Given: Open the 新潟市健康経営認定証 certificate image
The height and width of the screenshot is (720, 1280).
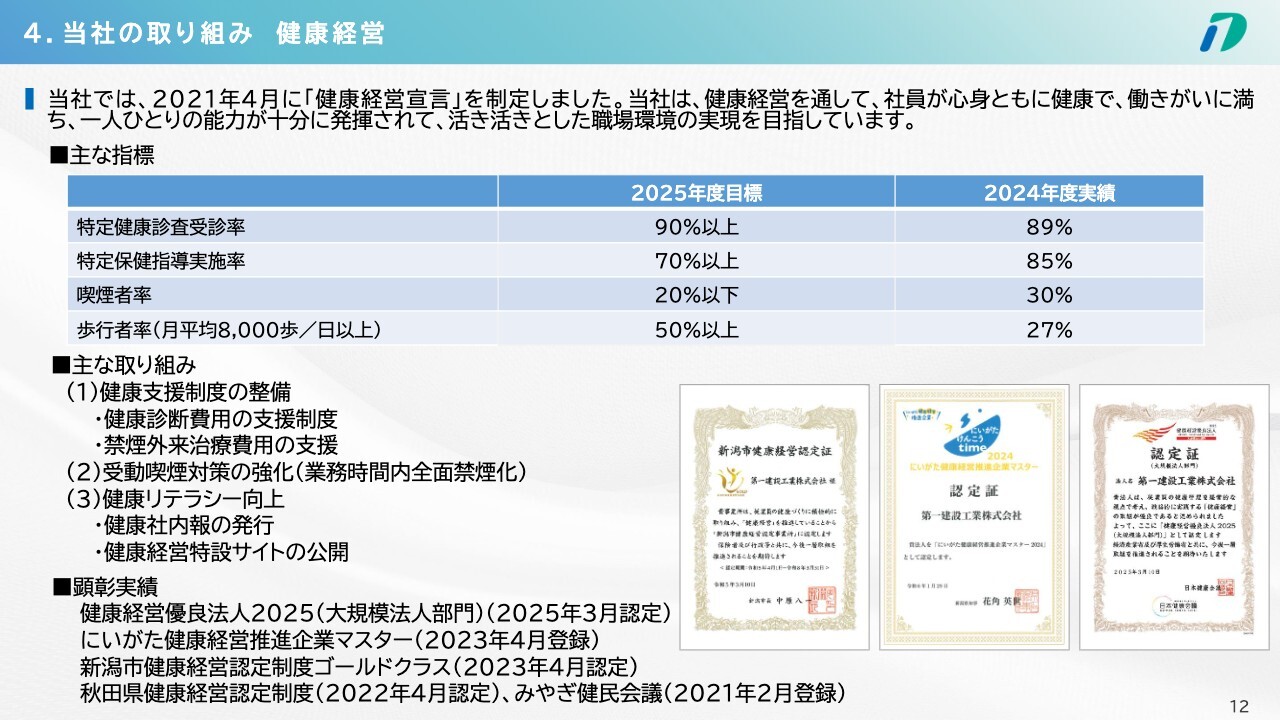Looking at the screenshot, I should (x=774, y=517).
